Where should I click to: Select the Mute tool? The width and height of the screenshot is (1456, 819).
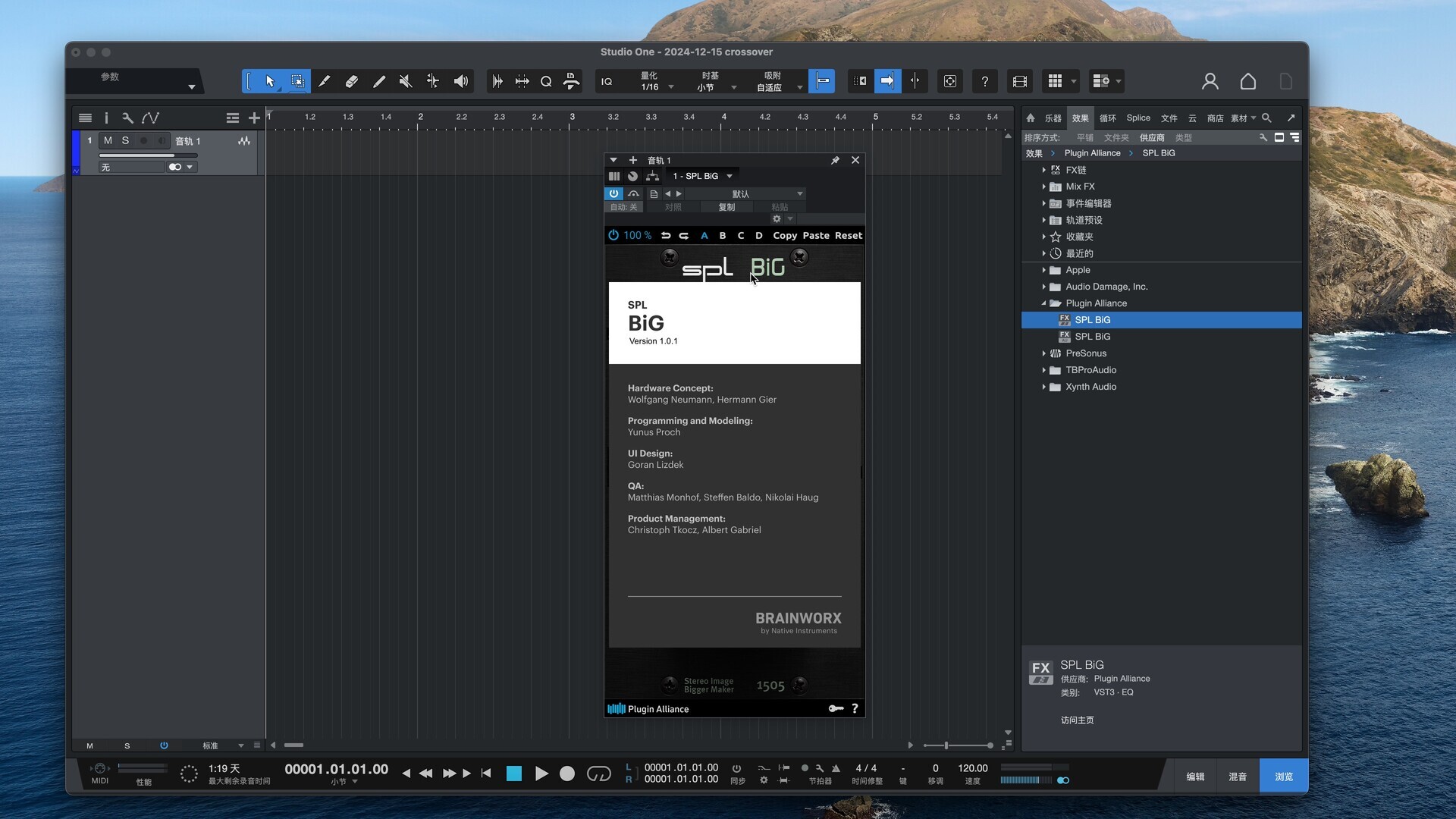406,81
